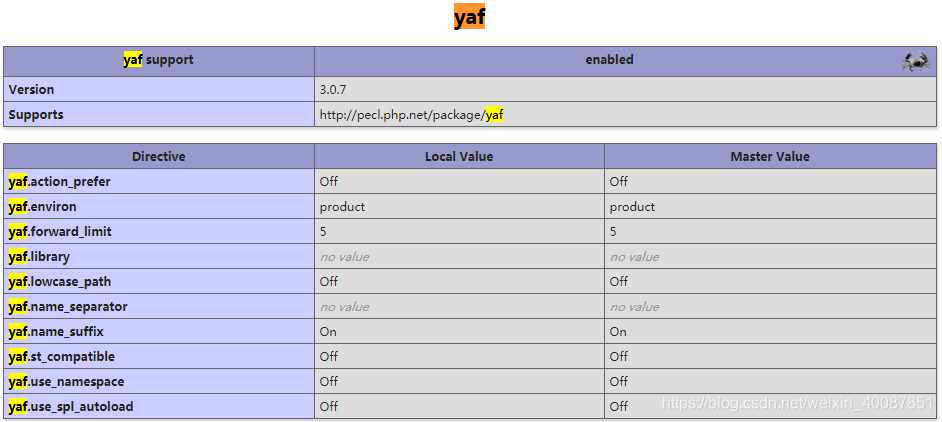Image resolution: width=942 pixels, height=422 pixels.
Task: Click the yaf.action_prefer directive name
Action: (60, 182)
